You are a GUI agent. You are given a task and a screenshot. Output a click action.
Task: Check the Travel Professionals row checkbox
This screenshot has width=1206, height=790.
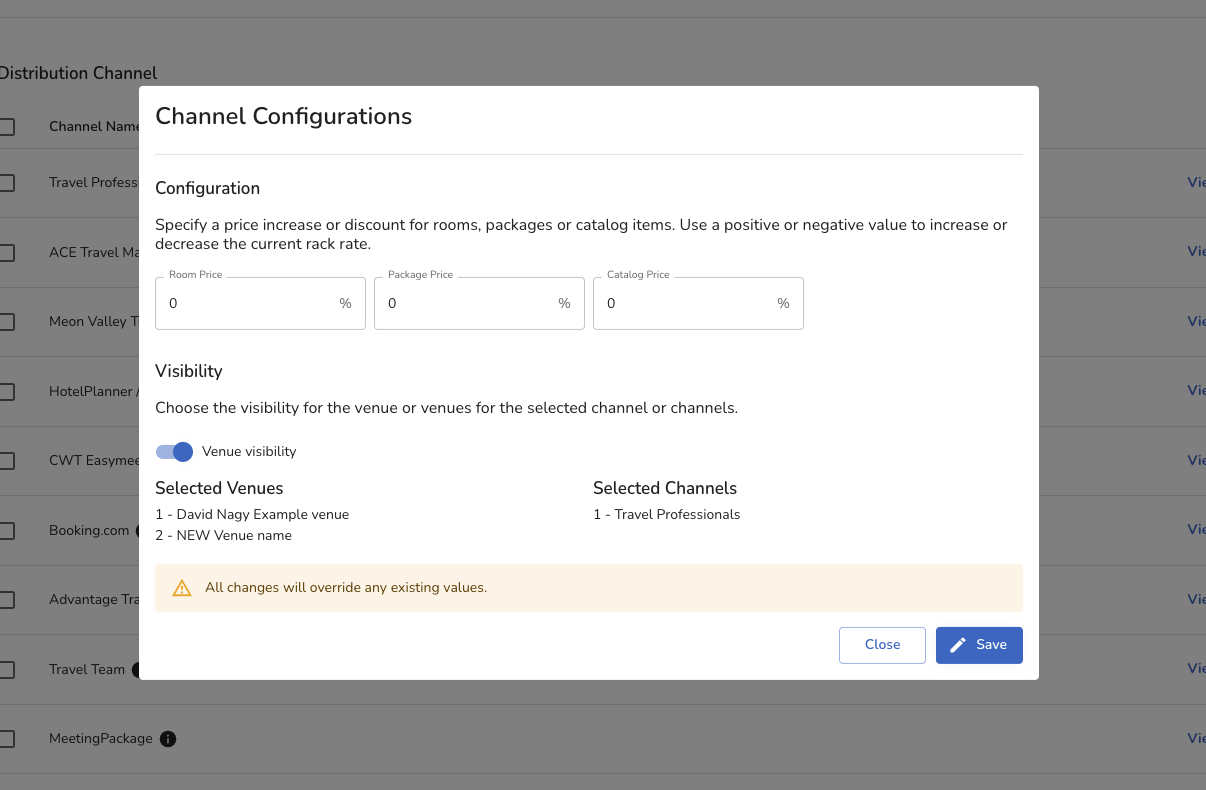[x=6, y=183]
